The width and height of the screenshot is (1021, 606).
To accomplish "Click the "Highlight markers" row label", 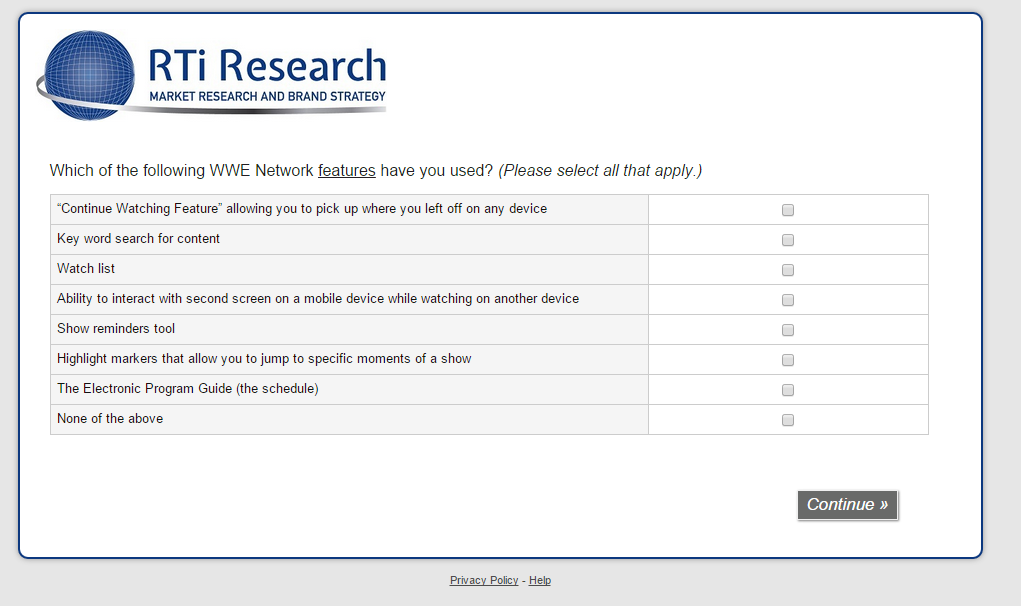I will coord(264,358).
